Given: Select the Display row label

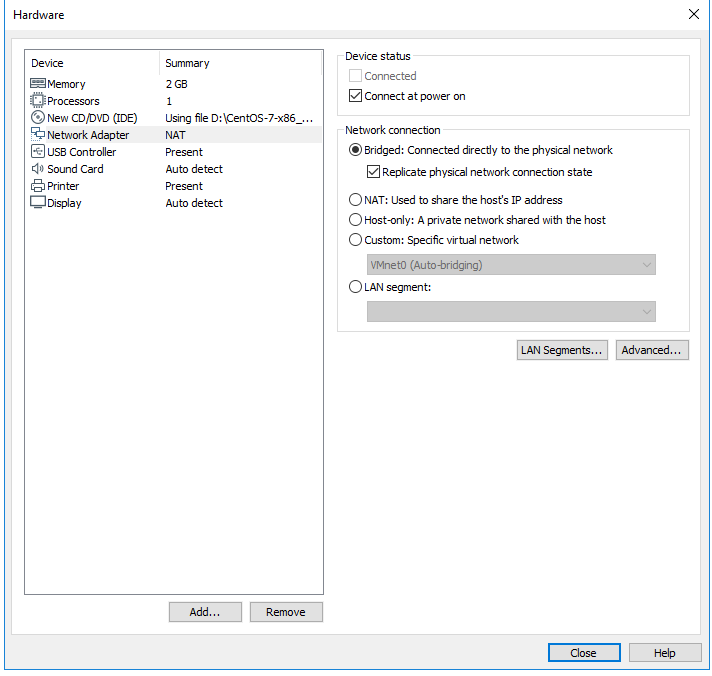Looking at the screenshot, I should coord(64,203).
